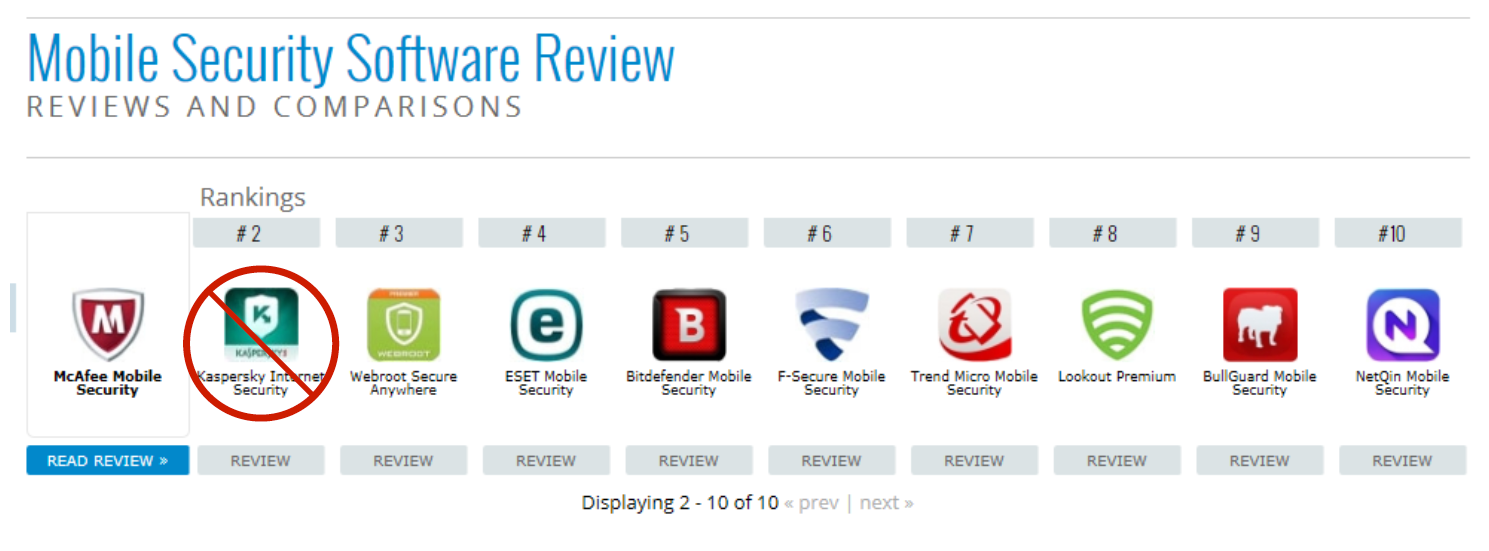Click the BullGuard Mobile Security name text
This screenshot has height=551, width=1489.
pos(1260,384)
